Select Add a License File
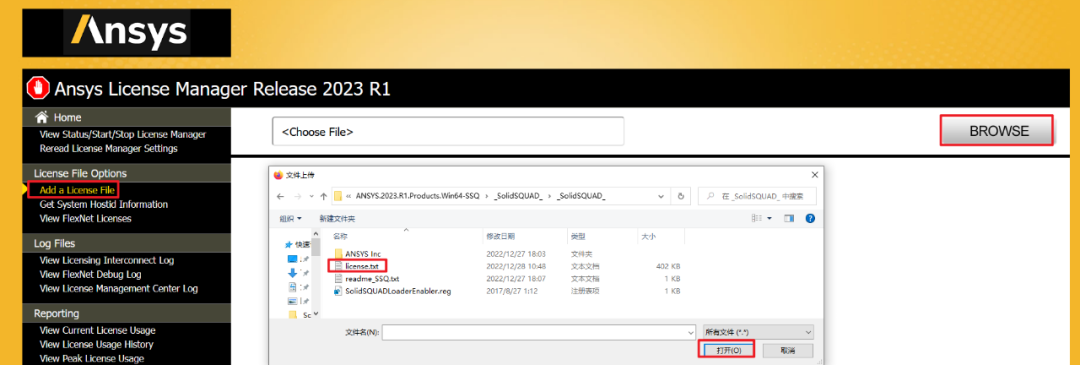1080x365 pixels. (77, 190)
